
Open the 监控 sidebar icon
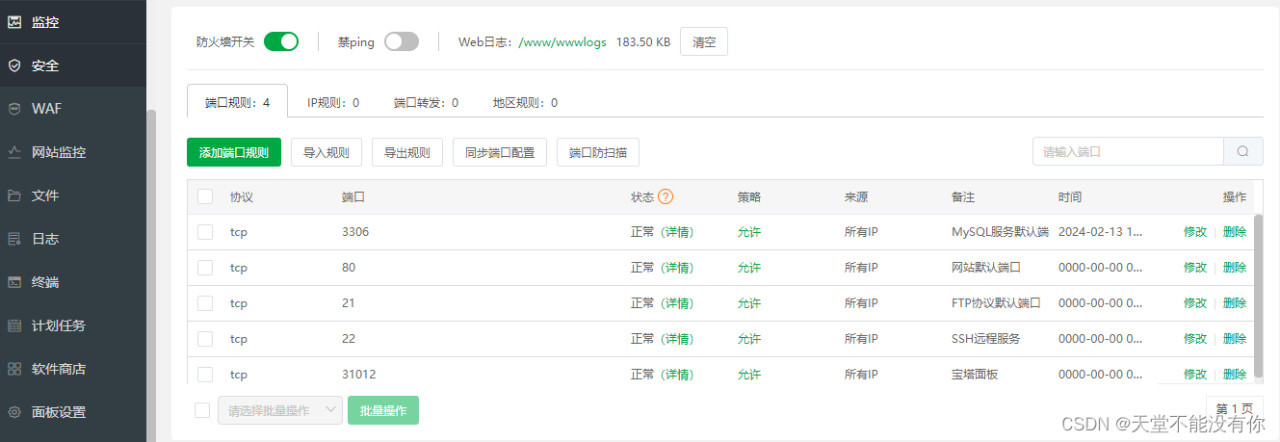click(x=15, y=21)
